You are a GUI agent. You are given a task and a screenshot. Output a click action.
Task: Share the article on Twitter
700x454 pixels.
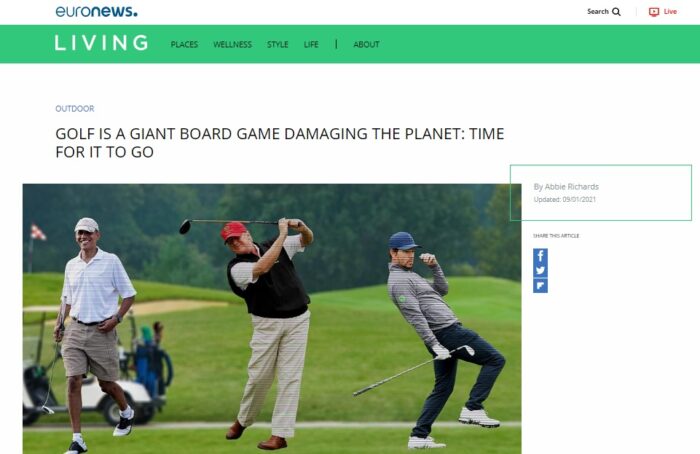coord(540,271)
